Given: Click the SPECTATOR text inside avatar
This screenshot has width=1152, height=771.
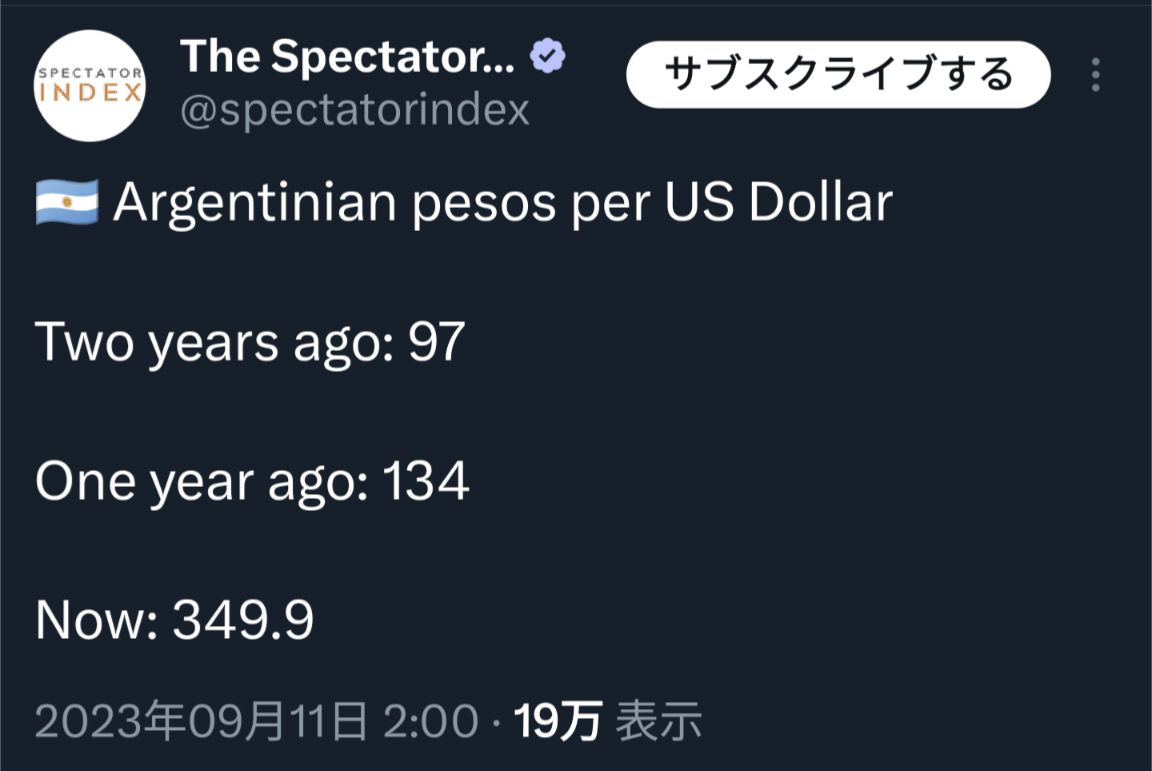Looking at the screenshot, I should point(91,73).
